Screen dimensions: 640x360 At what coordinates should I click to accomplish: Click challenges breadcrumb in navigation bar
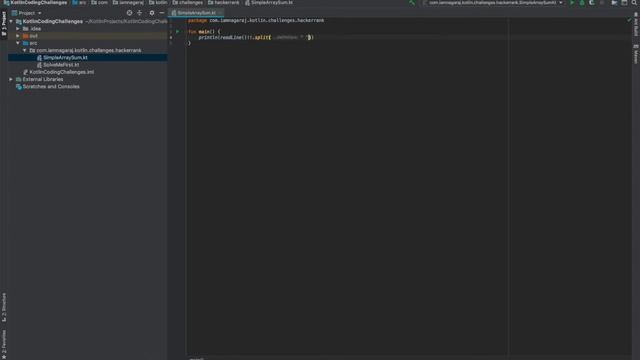coord(188,2)
